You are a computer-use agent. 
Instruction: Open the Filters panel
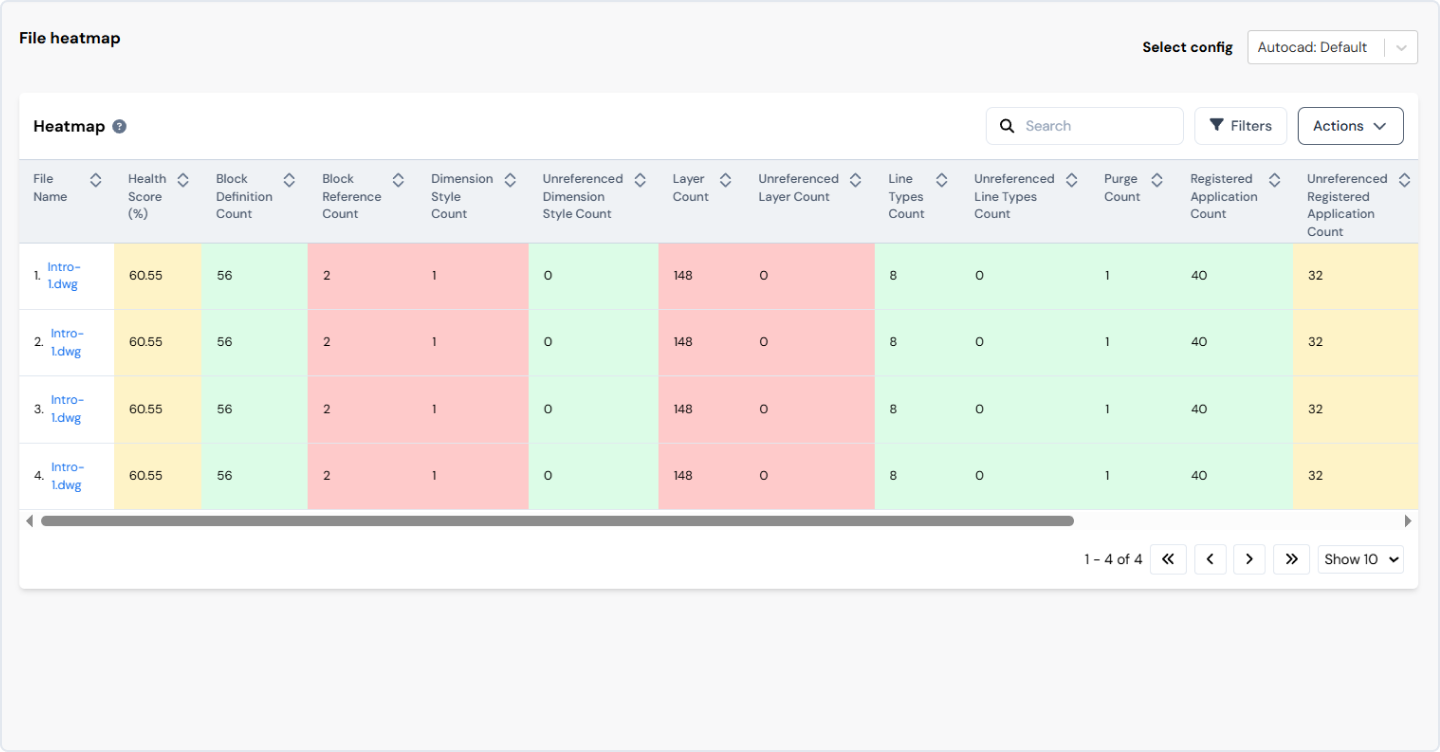point(1240,126)
